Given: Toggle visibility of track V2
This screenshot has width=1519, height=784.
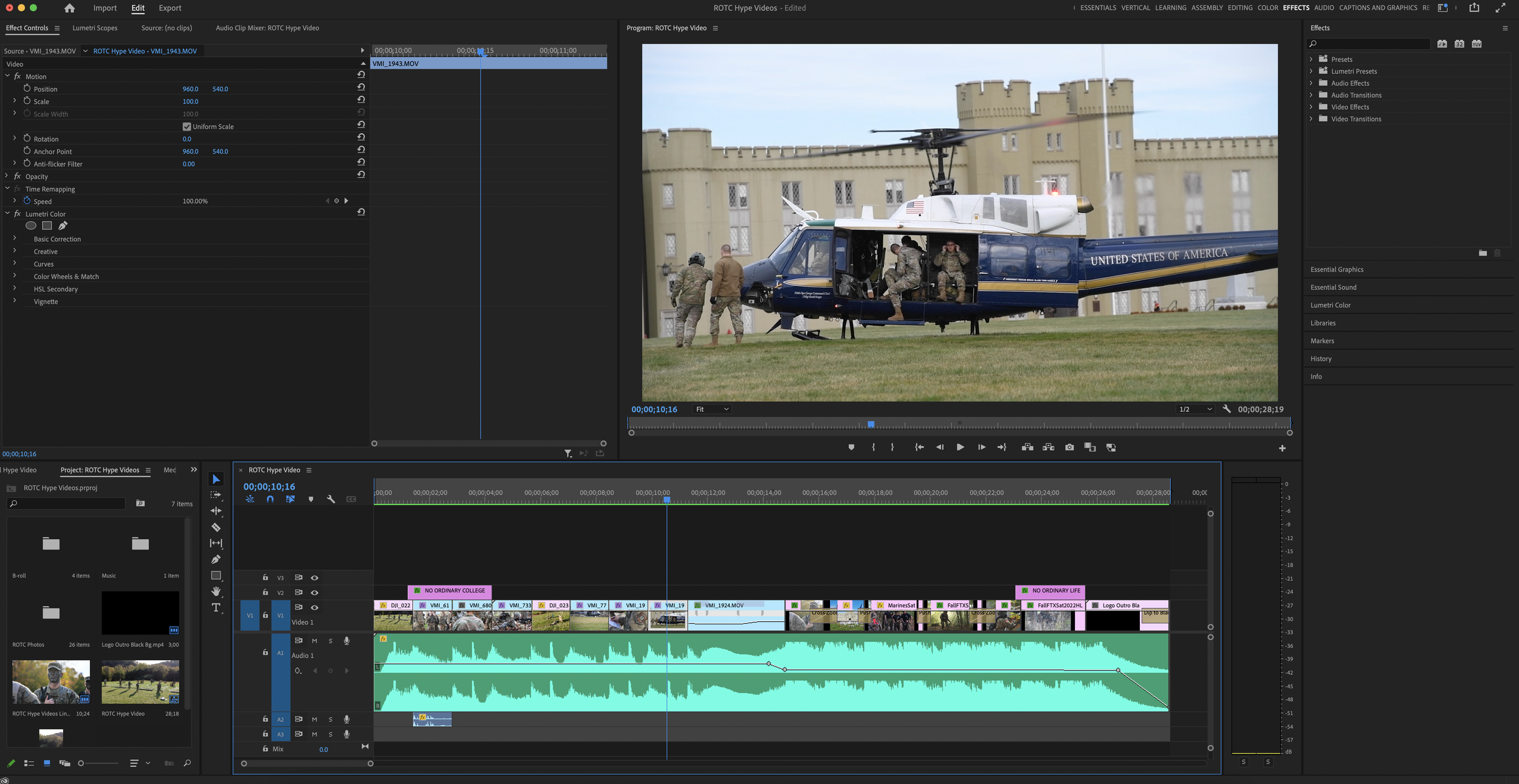Looking at the screenshot, I should tap(314, 593).
